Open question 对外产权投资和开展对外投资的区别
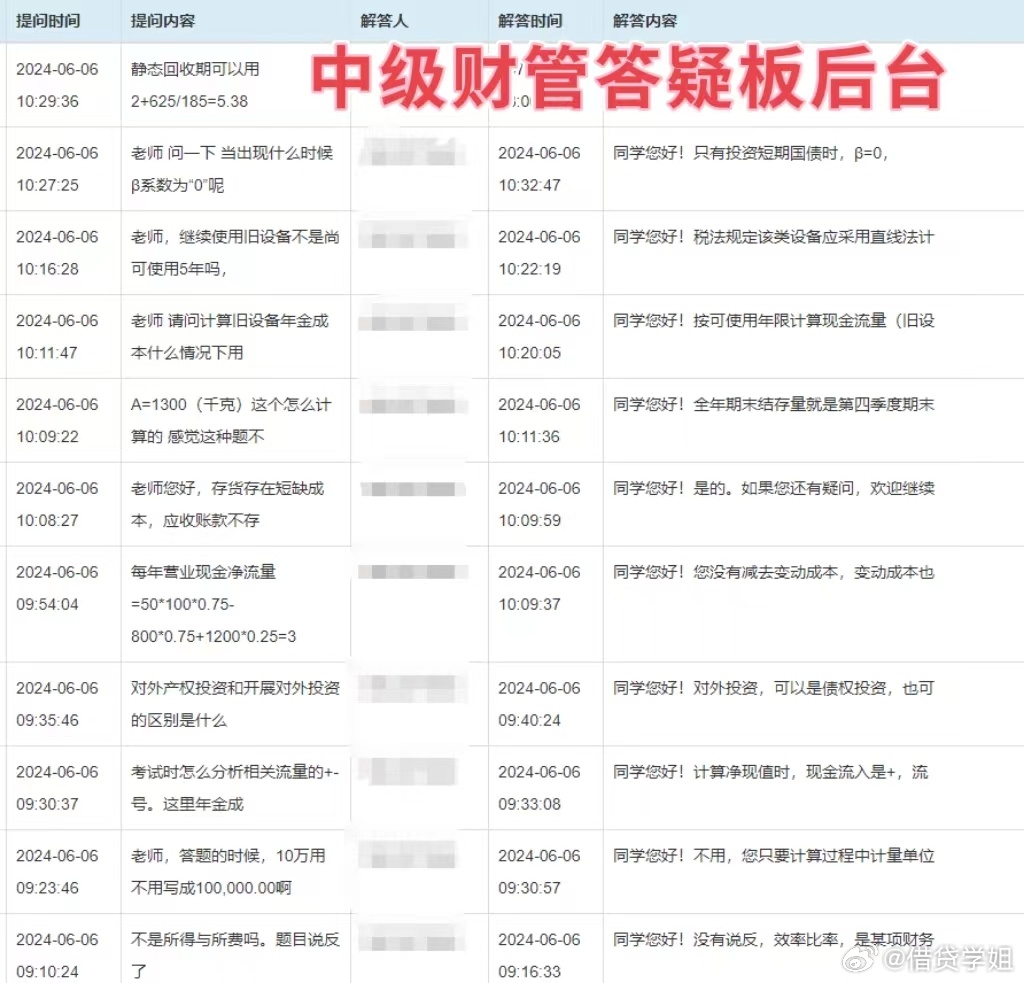 pos(235,703)
